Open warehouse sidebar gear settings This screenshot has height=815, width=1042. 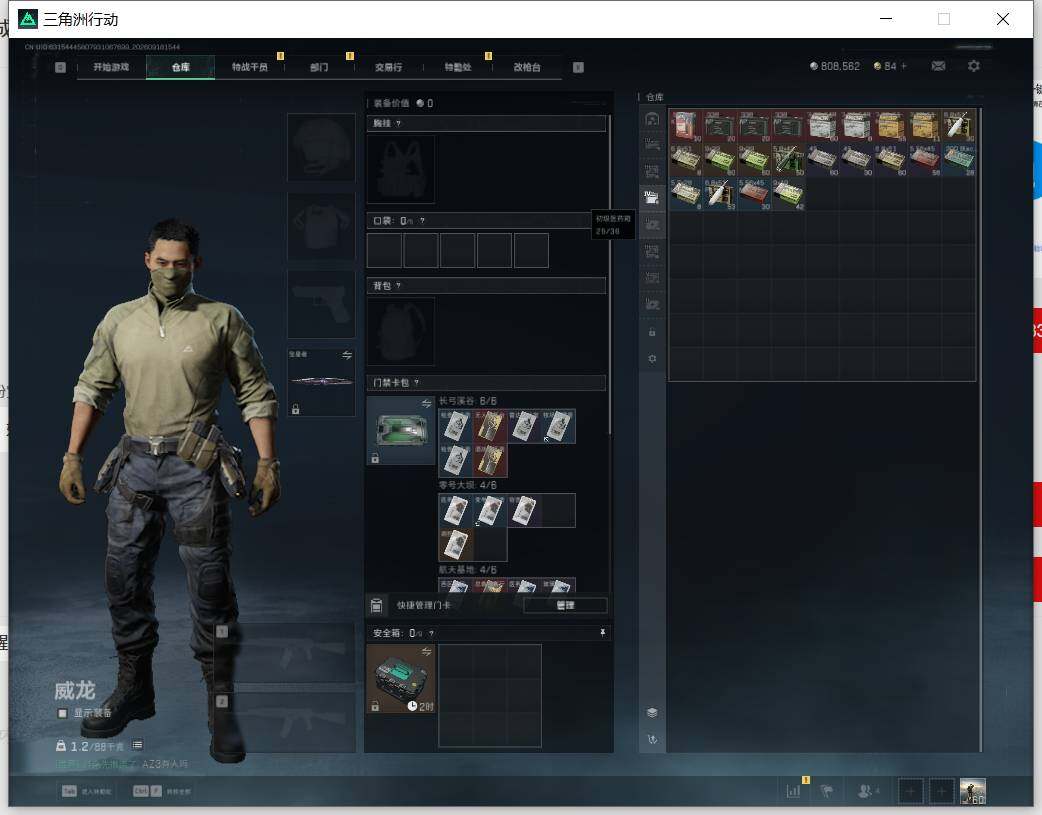[x=652, y=358]
